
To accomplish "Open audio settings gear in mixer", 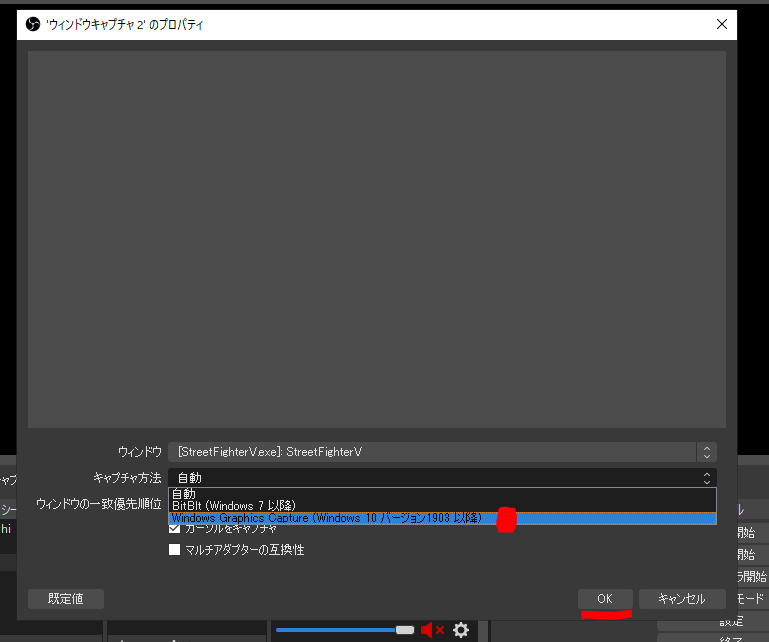I will point(461,630).
